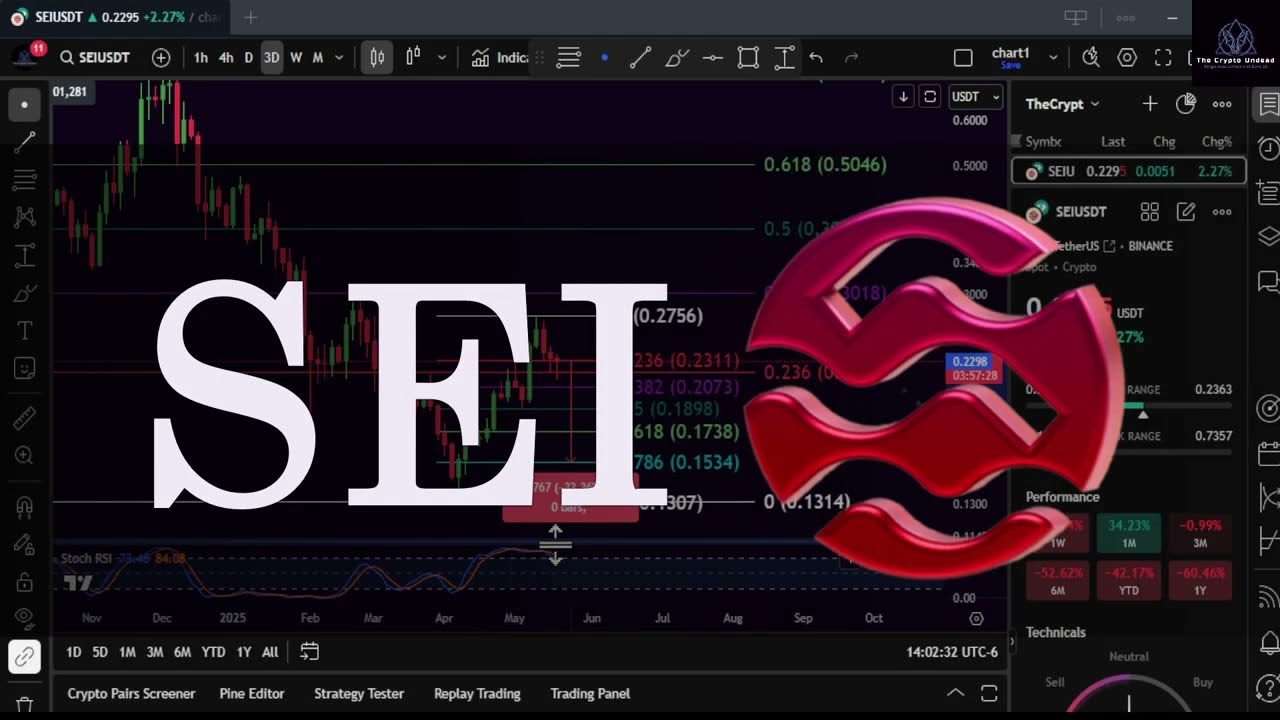The width and height of the screenshot is (1280, 720).
Task: Open the SEIUSDT symbol search
Action: click(94, 58)
